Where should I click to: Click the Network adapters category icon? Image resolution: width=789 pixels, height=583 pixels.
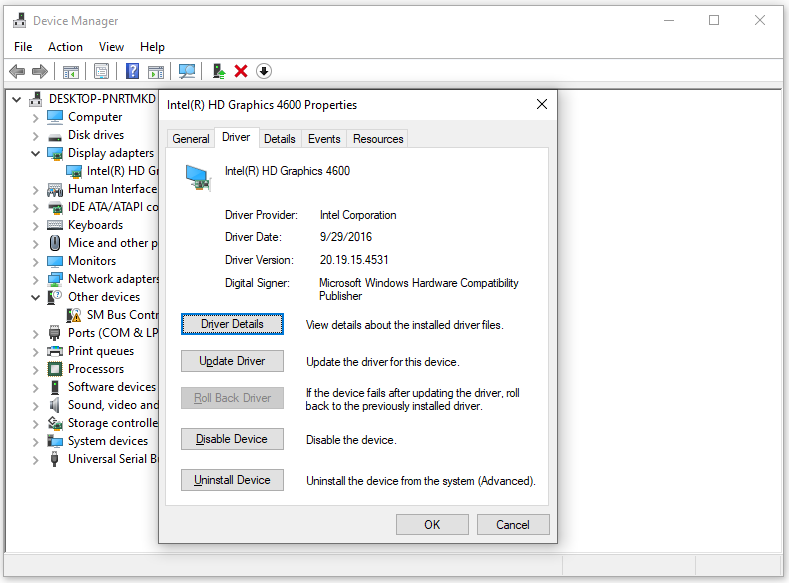tap(54, 279)
